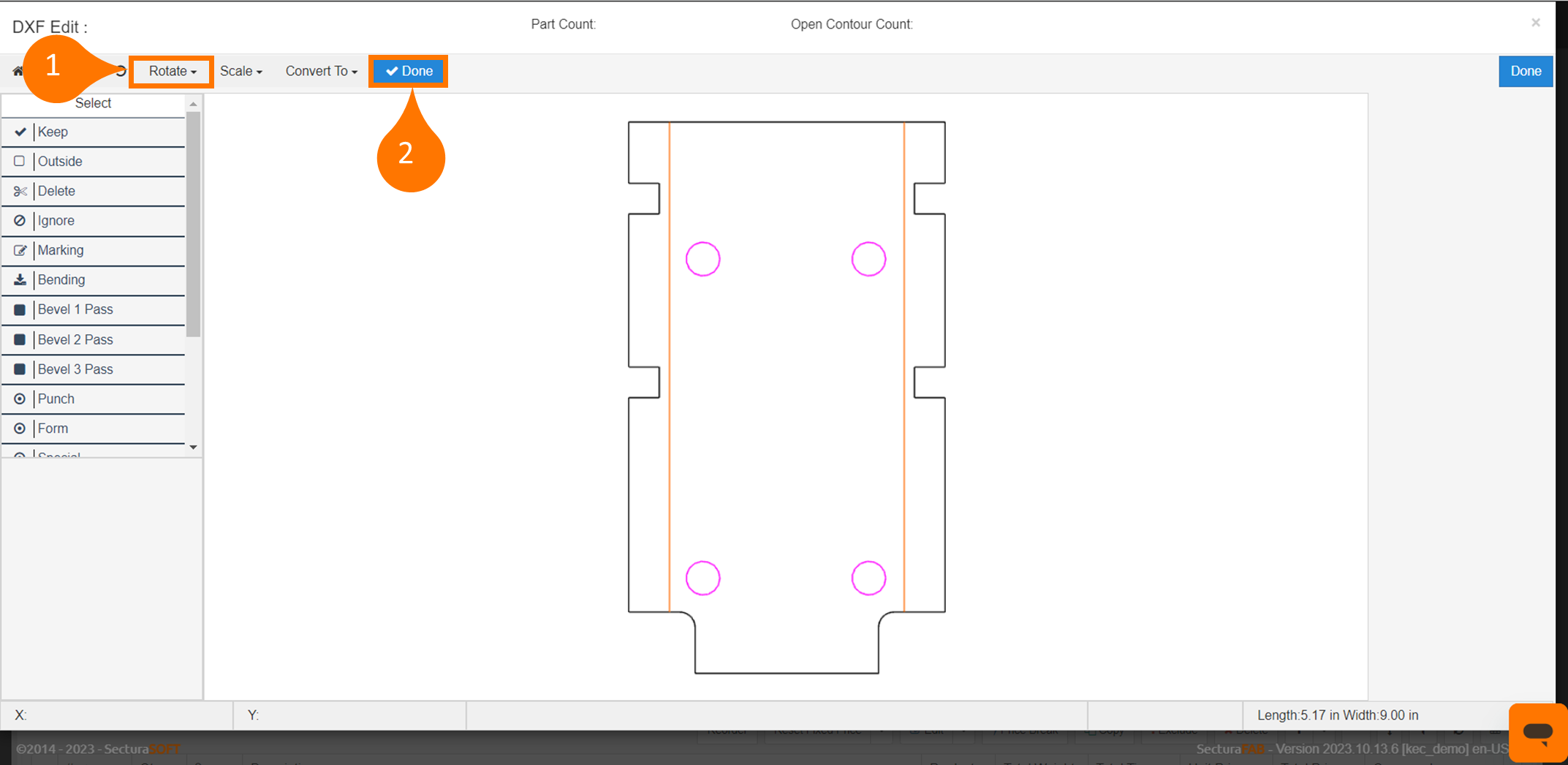This screenshot has height=765, width=1568.
Task: Enable the Bevel 1 Pass option
Action: (x=20, y=310)
